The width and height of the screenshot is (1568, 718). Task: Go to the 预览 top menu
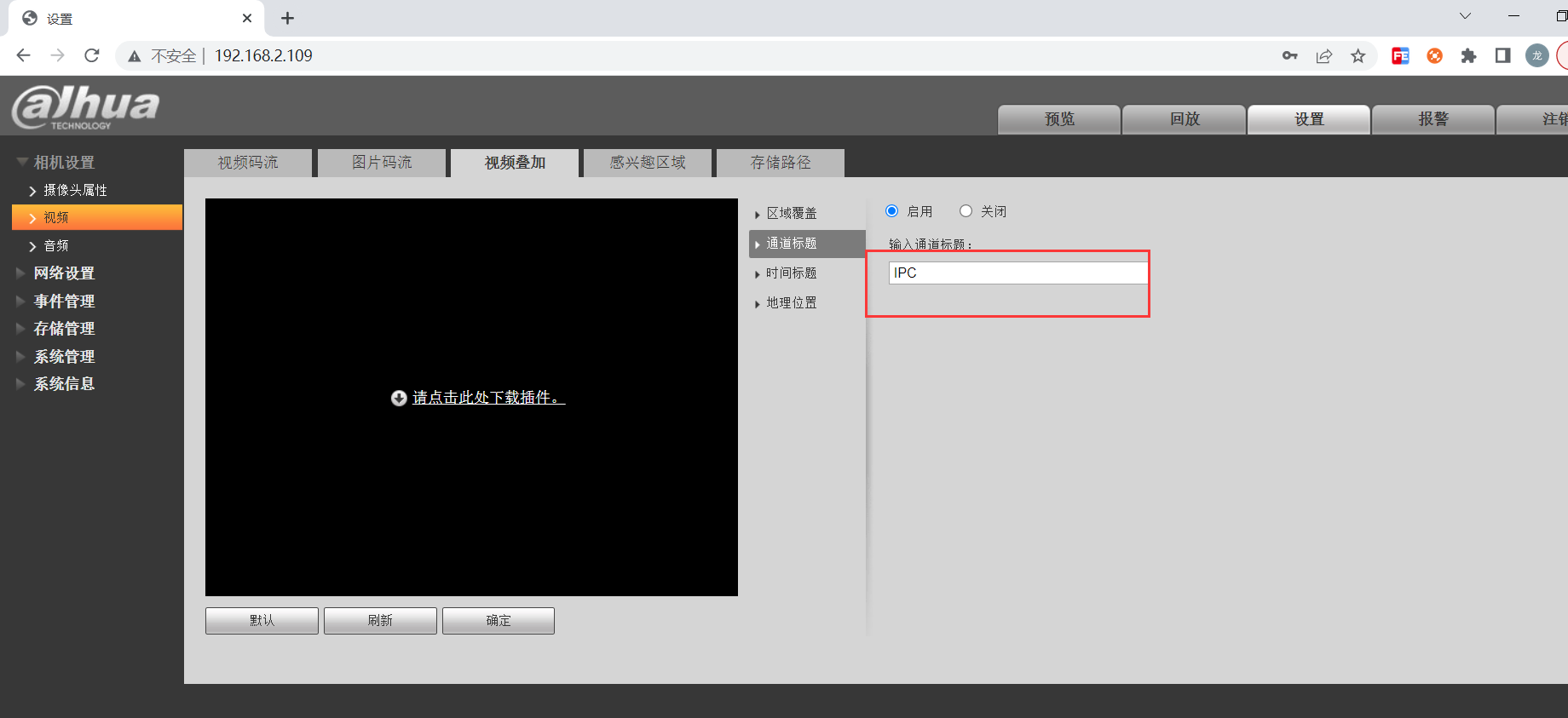click(x=1059, y=119)
